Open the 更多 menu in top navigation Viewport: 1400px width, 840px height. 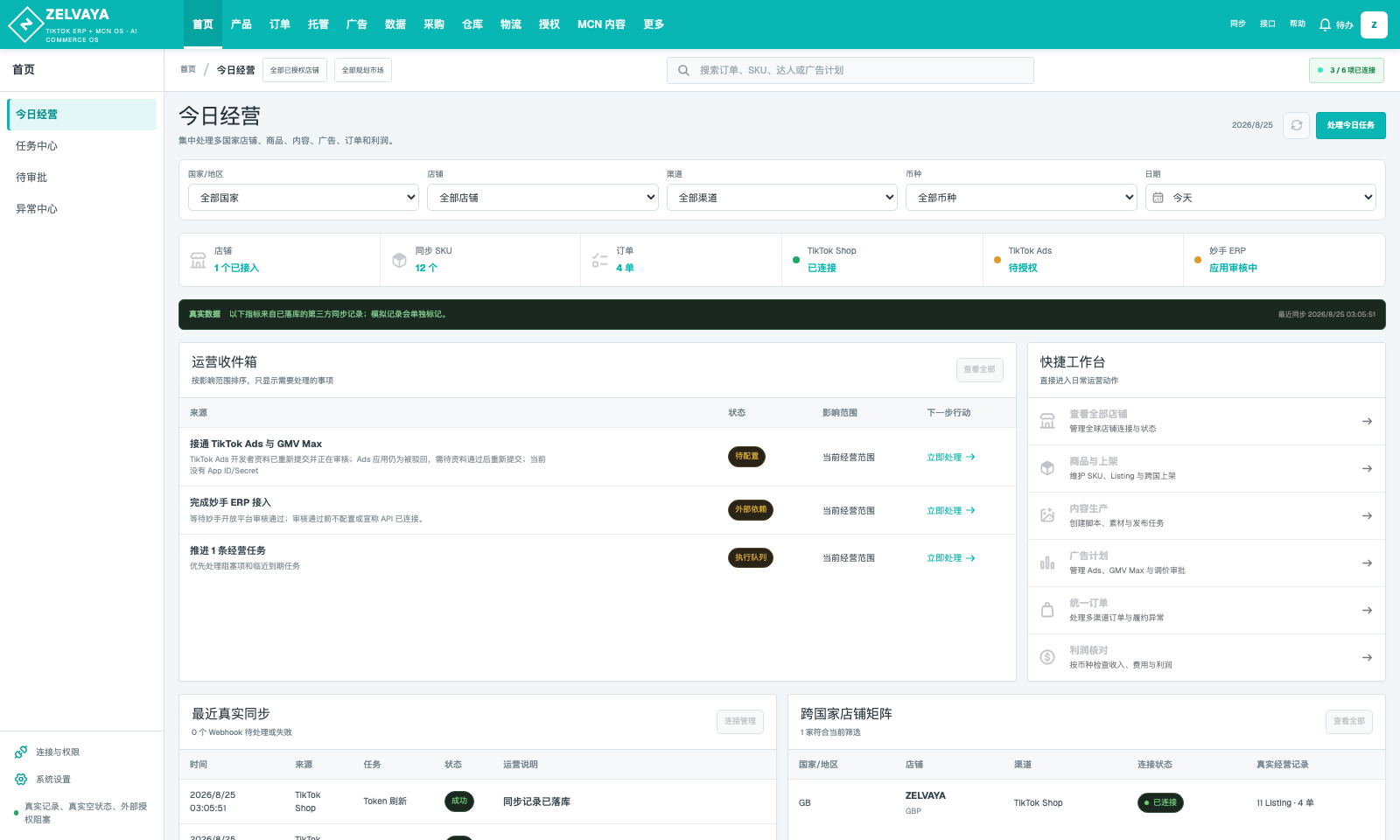(654, 24)
